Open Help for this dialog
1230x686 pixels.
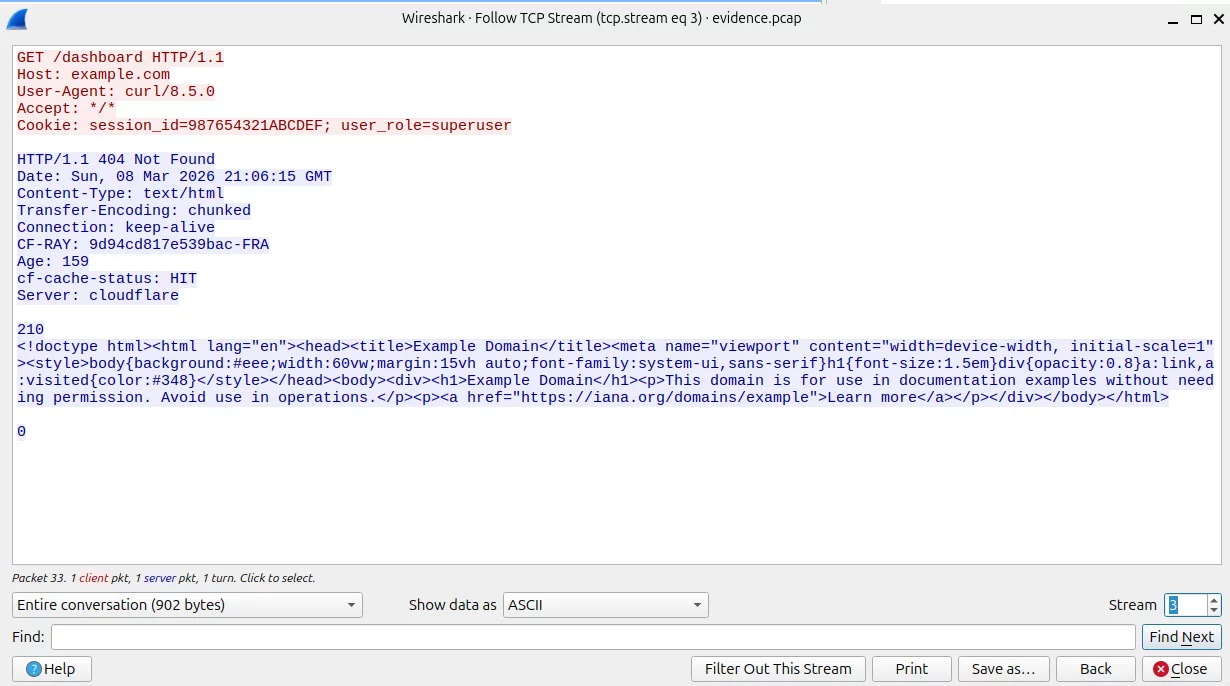pyautogui.click(x=51, y=669)
